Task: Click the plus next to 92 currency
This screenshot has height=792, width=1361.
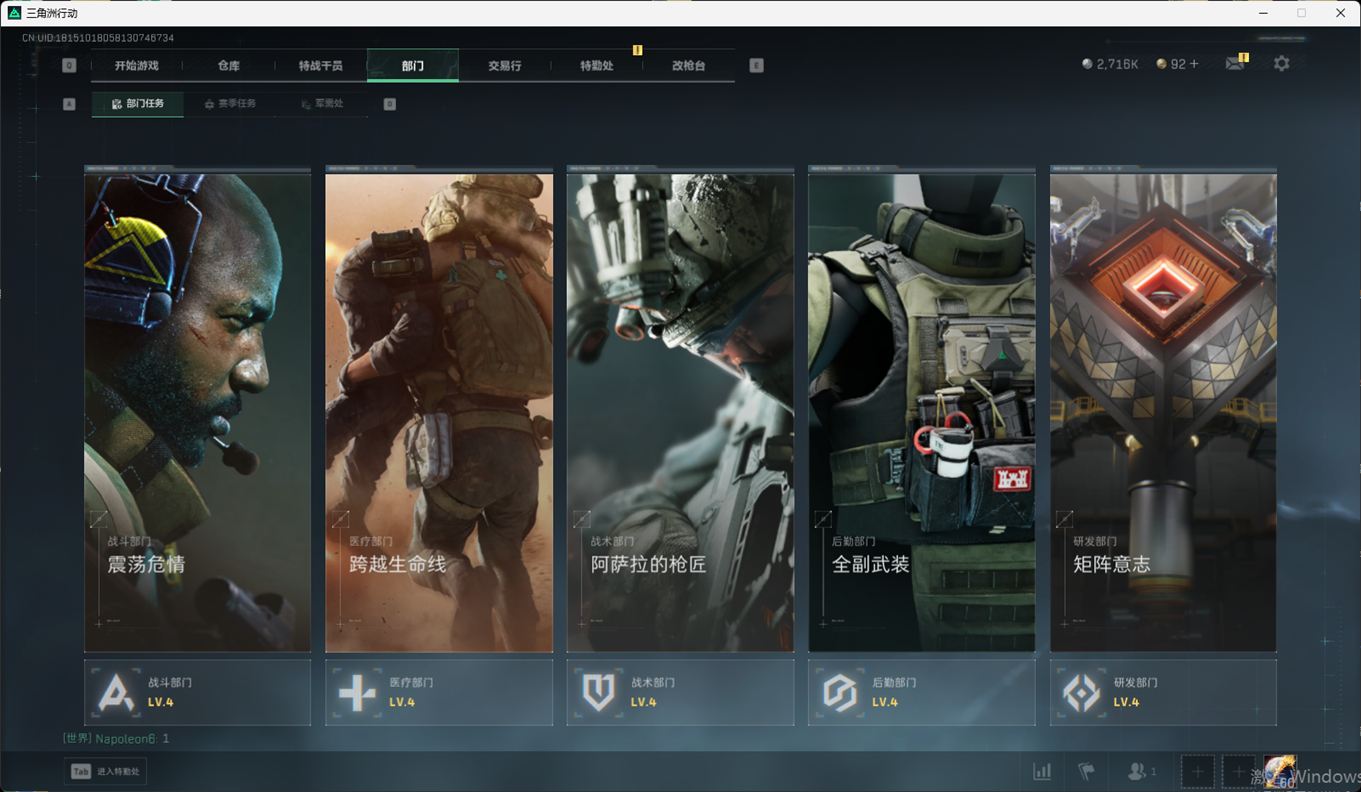Action: [x=1194, y=64]
